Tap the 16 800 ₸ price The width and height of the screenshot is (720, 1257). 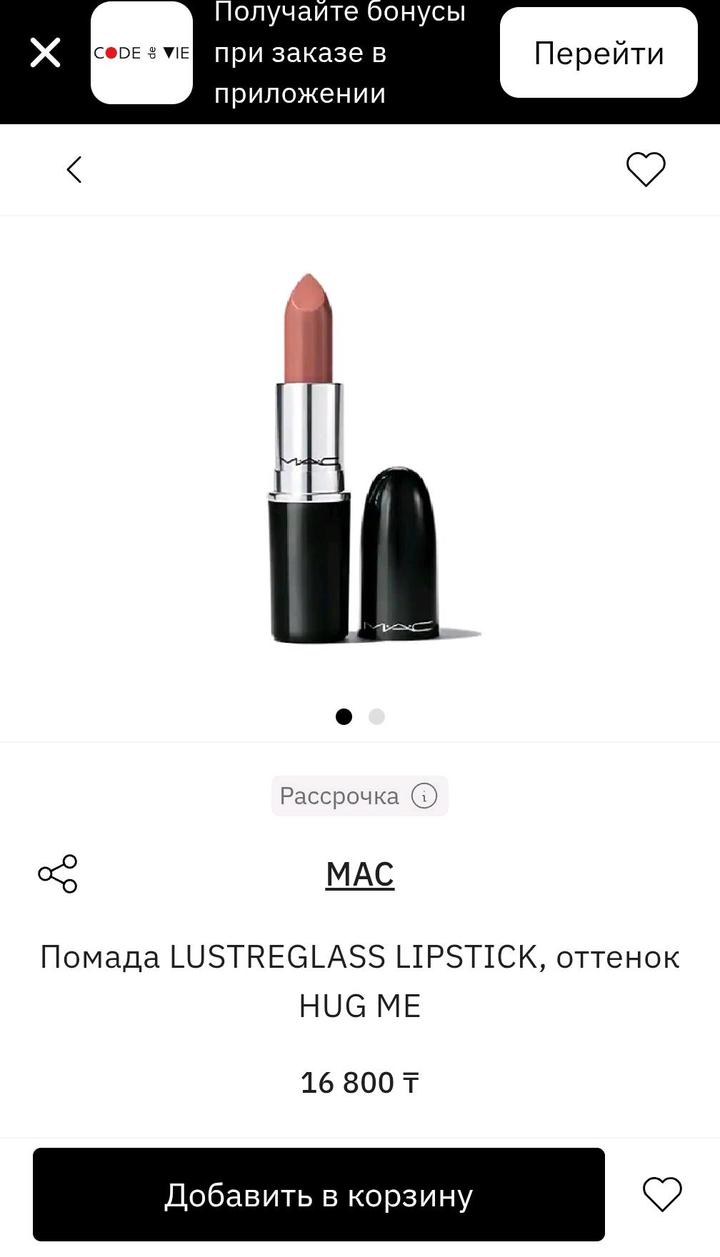pyautogui.click(x=360, y=1082)
